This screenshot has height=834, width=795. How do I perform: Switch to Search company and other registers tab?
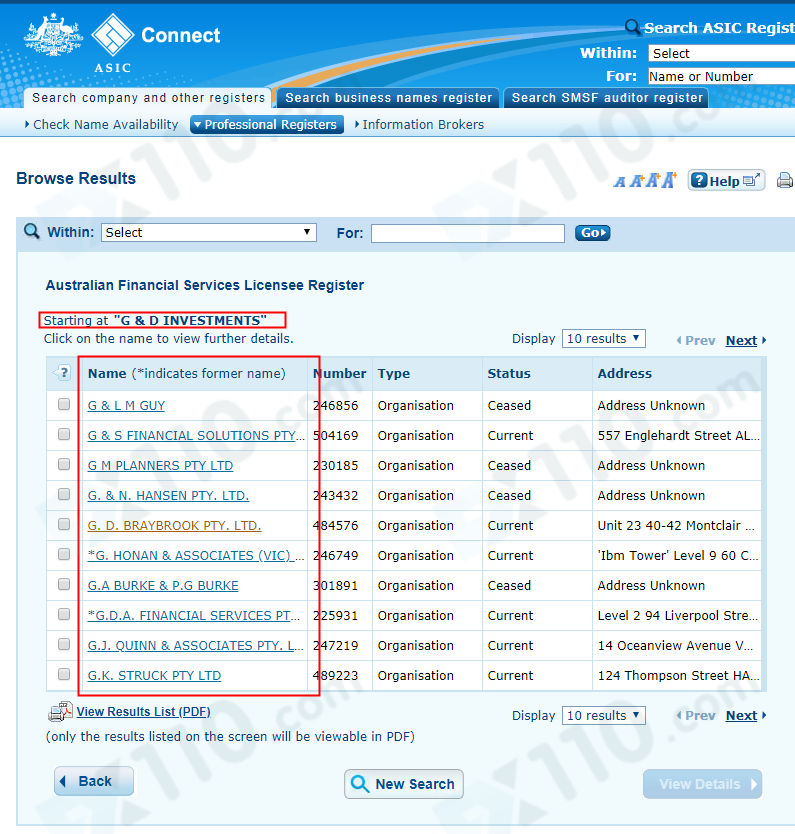click(148, 98)
